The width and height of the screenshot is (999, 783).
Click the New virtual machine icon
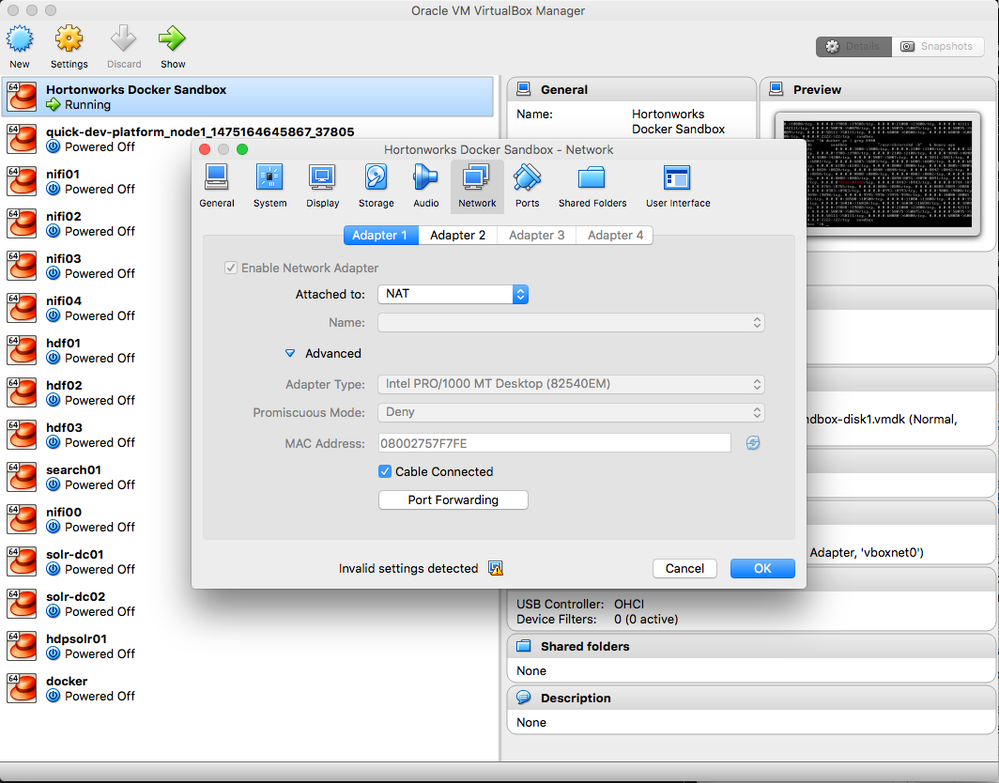point(20,46)
